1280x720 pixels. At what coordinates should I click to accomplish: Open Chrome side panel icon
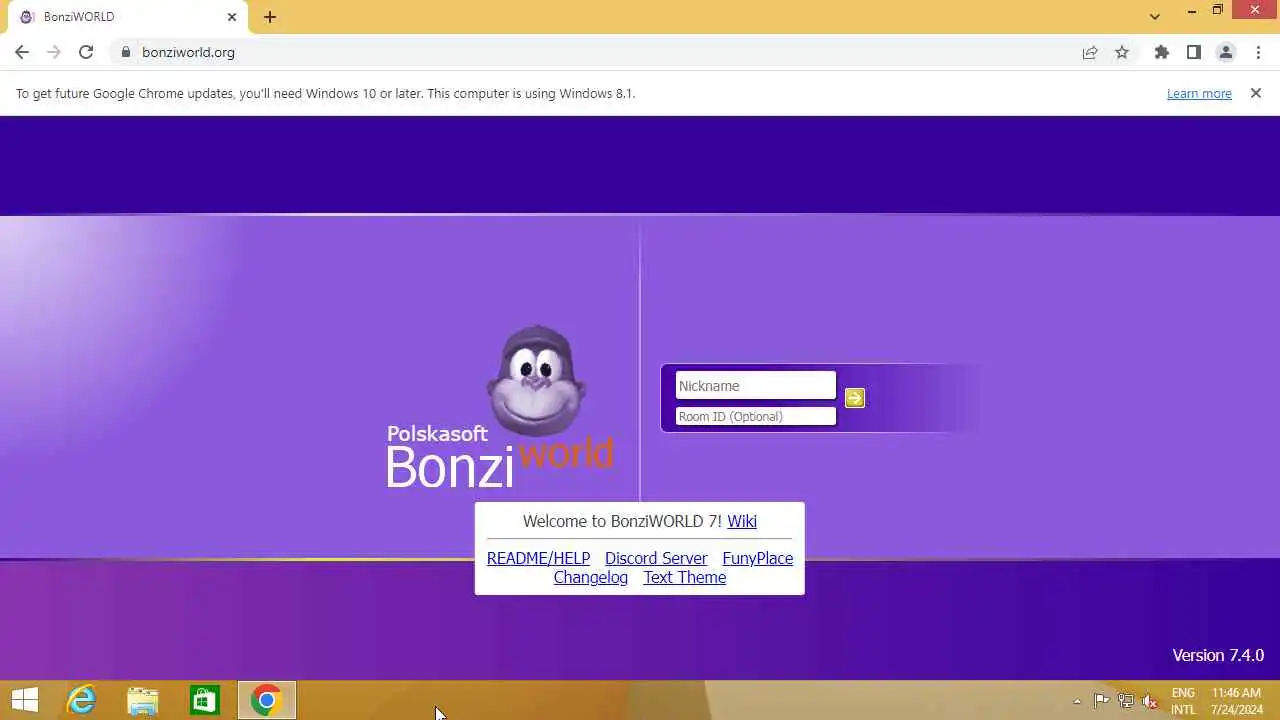coord(1194,52)
